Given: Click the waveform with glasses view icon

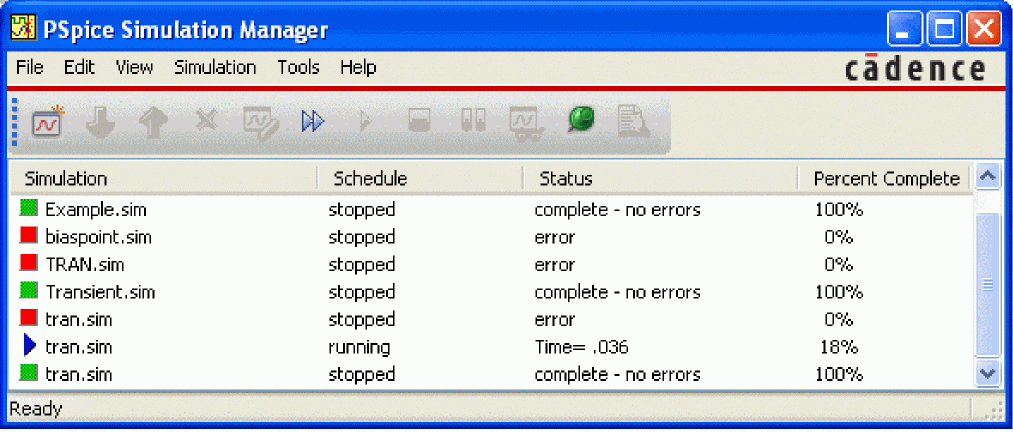Looking at the screenshot, I should click(x=527, y=121).
